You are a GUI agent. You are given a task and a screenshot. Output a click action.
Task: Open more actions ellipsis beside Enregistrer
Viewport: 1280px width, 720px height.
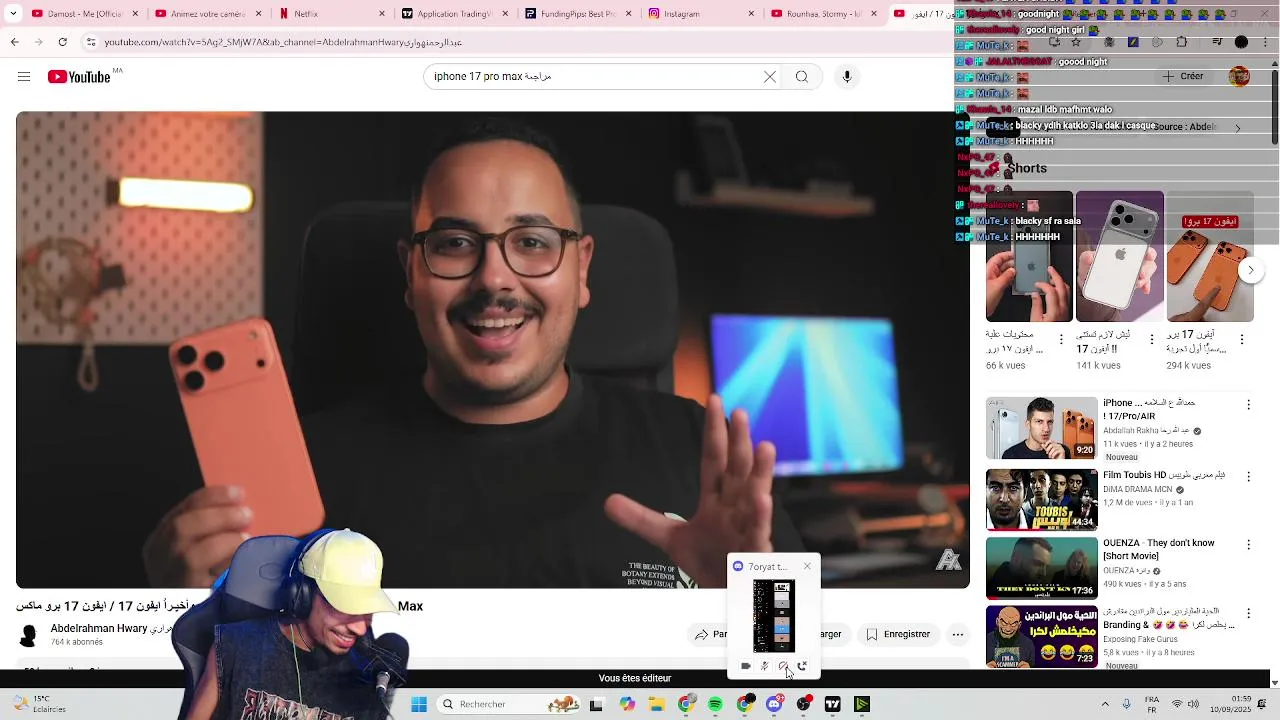tap(958, 634)
